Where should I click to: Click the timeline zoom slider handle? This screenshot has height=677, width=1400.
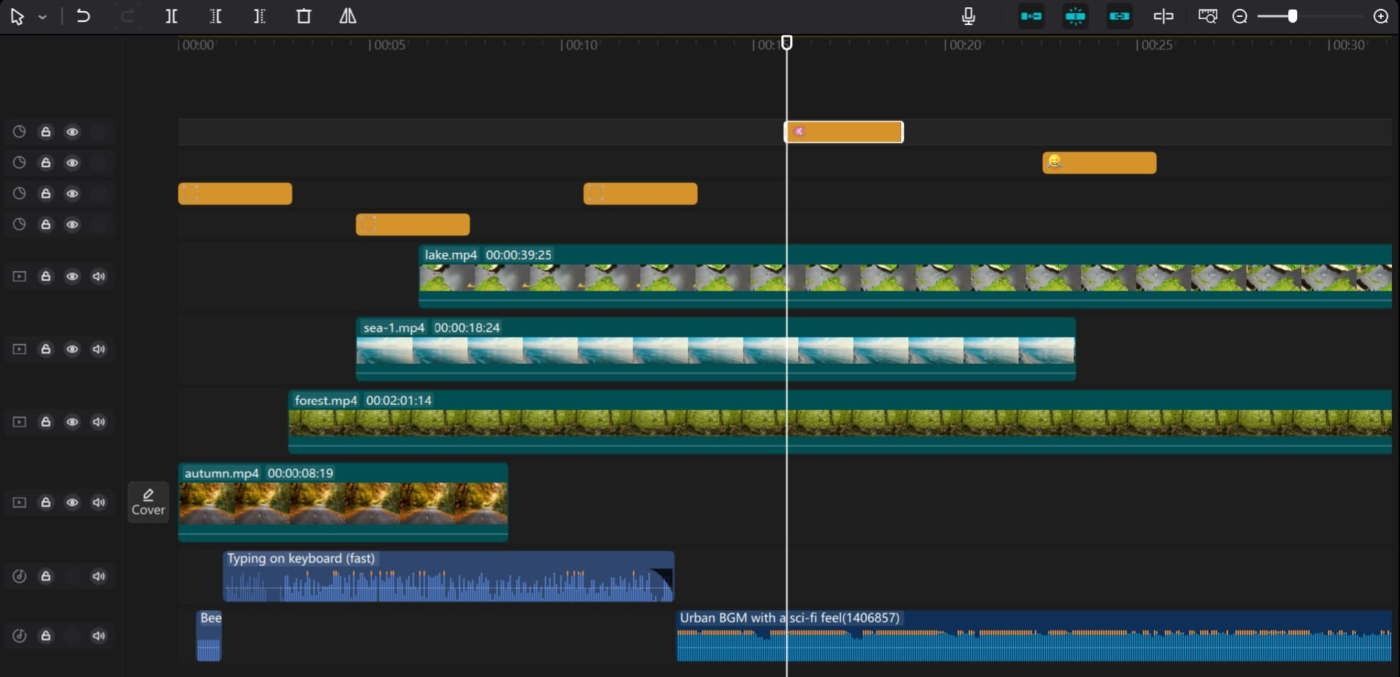tap(1292, 16)
